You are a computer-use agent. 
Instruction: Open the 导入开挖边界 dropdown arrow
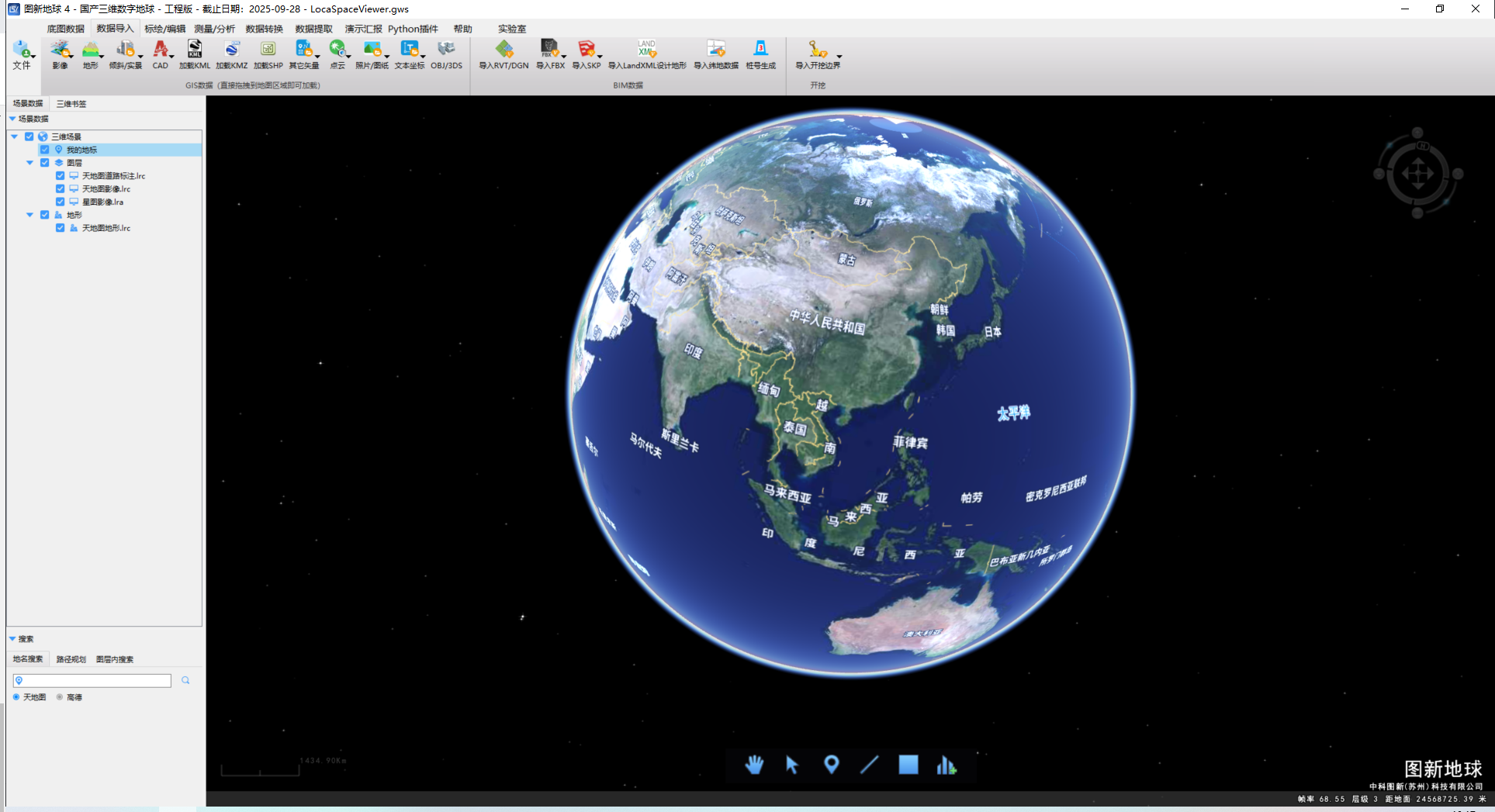click(x=839, y=56)
